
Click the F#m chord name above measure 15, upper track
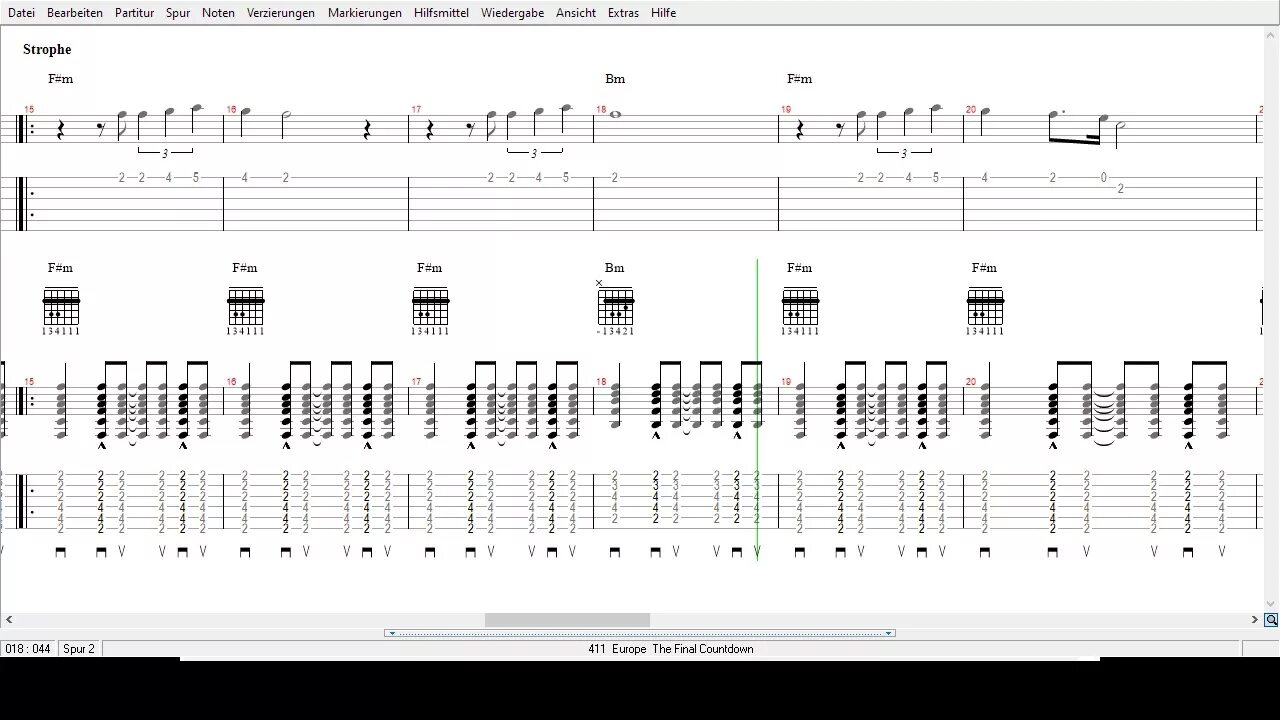tap(61, 78)
